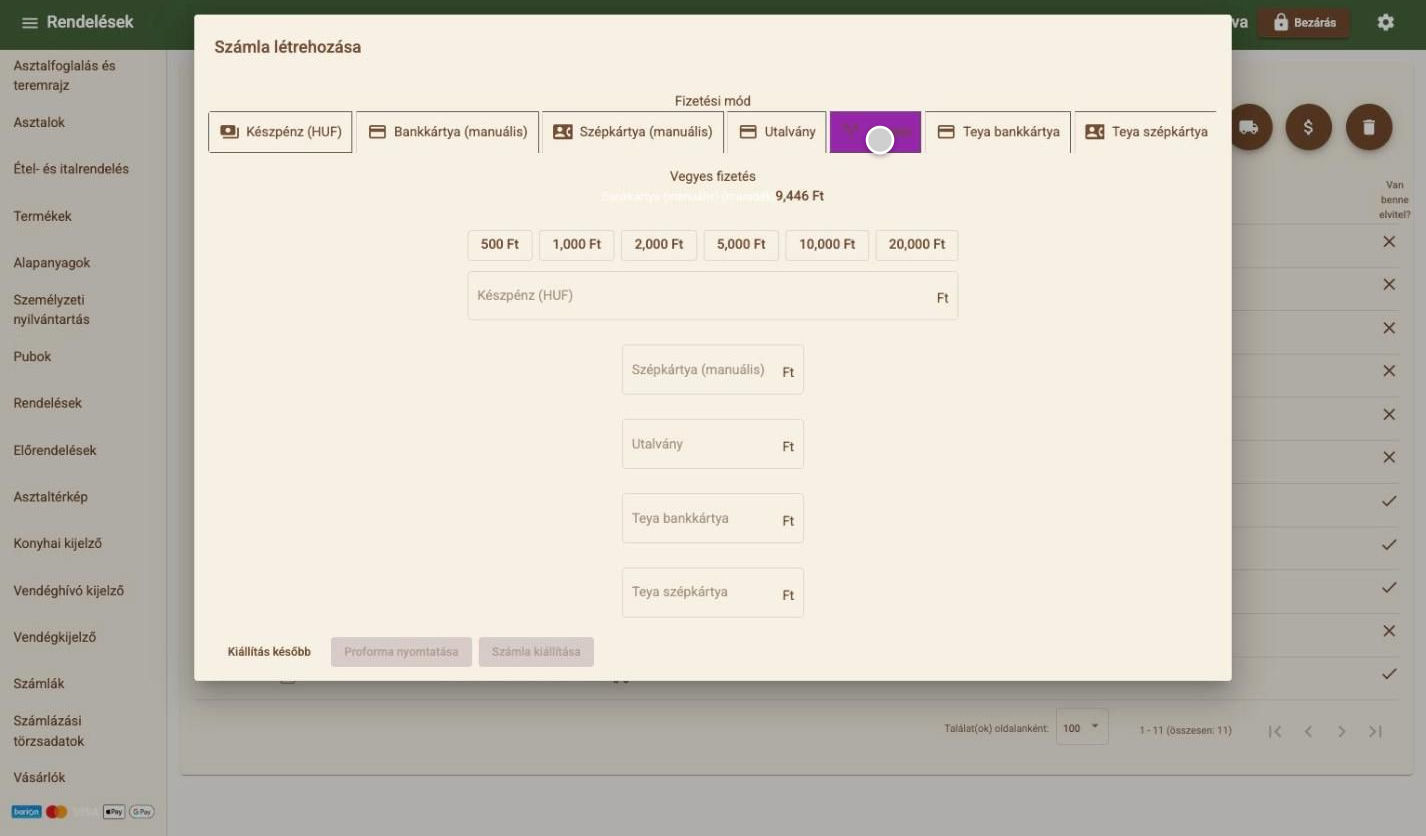Select the Teya szépkártya payment tab
Image resolution: width=1426 pixels, height=836 pixels.
tap(1146, 132)
